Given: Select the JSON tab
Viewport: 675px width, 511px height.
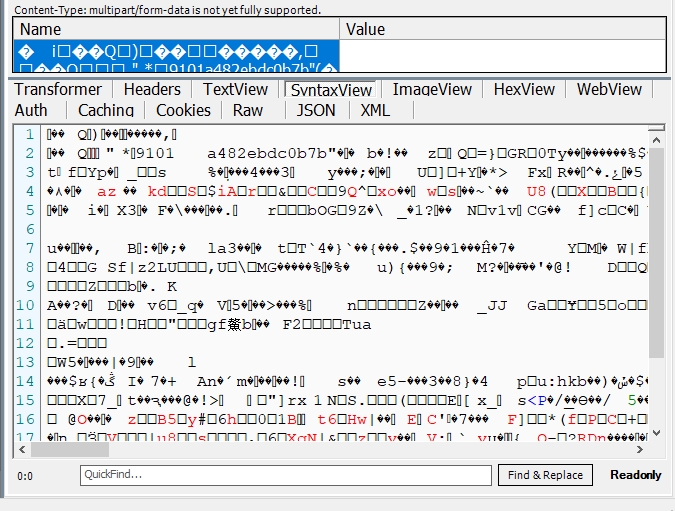Looking at the screenshot, I should pos(316,110).
